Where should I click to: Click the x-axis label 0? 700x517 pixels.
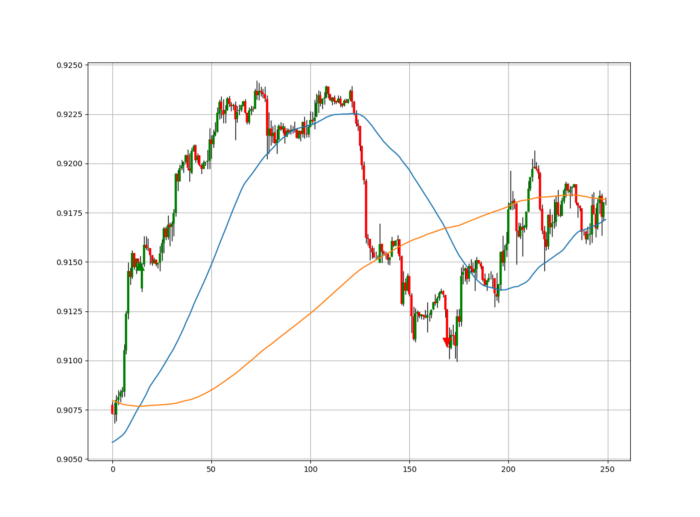tap(112, 469)
